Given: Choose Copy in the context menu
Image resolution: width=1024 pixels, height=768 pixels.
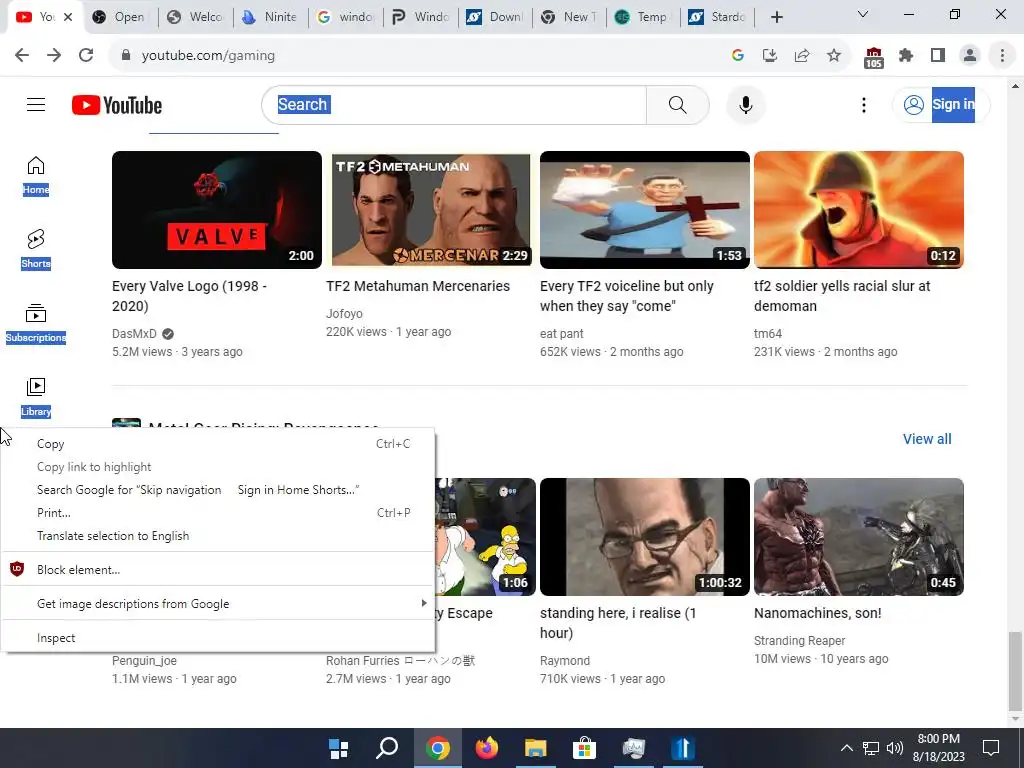Looking at the screenshot, I should [x=217, y=443].
